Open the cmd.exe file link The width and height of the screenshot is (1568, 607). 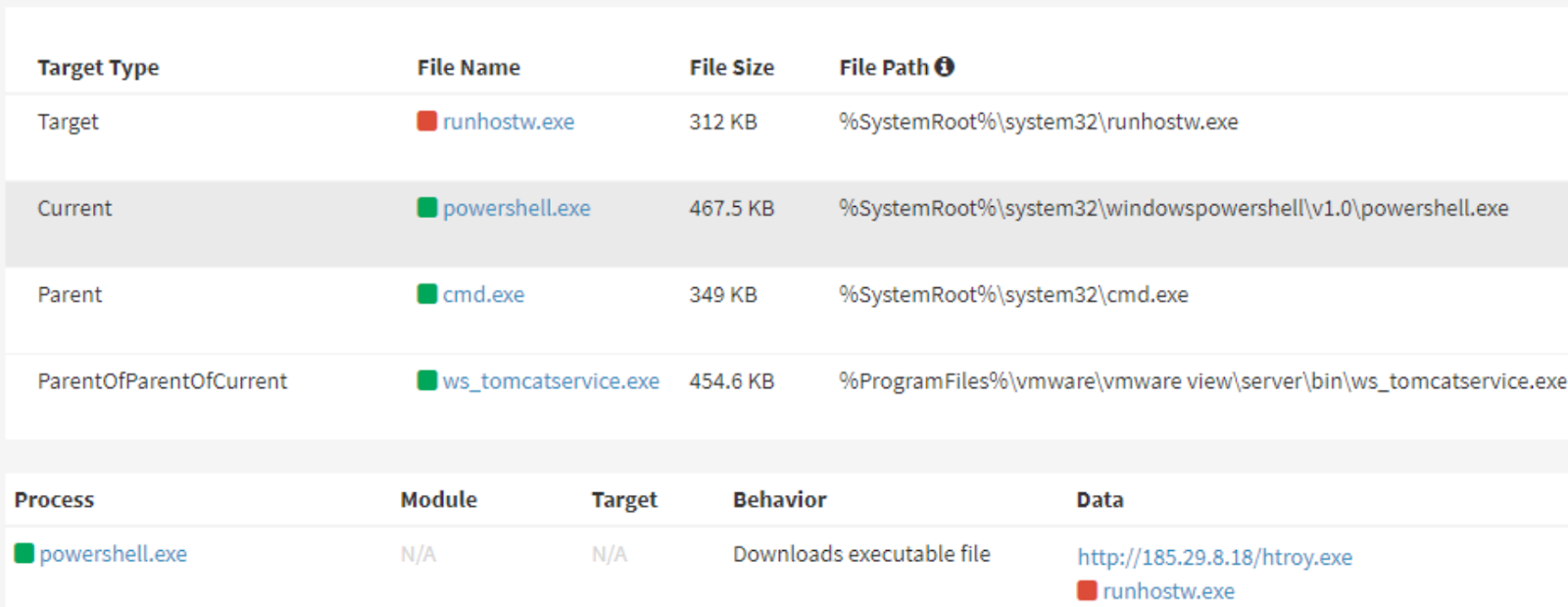[483, 294]
